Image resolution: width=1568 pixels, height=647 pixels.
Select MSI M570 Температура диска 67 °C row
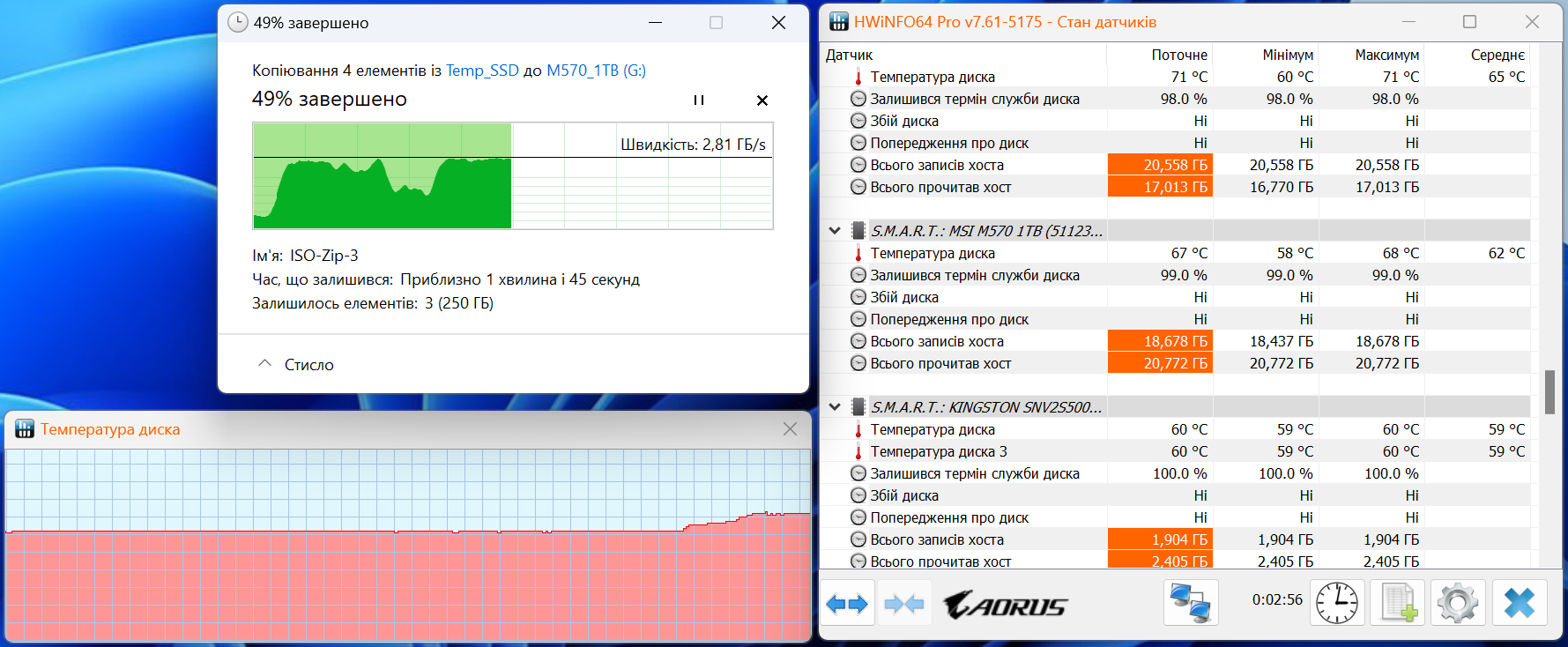point(1177,253)
